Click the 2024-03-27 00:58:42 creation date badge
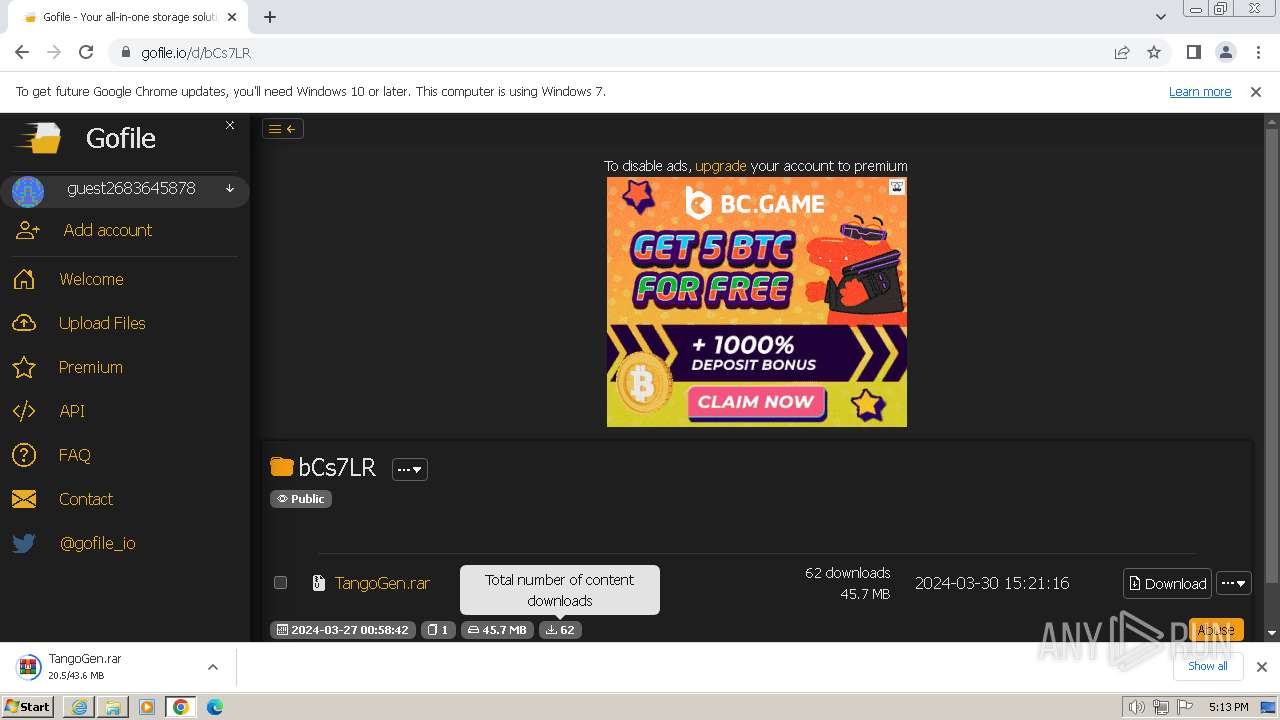The height and width of the screenshot is (720, 1280). coord(342,630)
